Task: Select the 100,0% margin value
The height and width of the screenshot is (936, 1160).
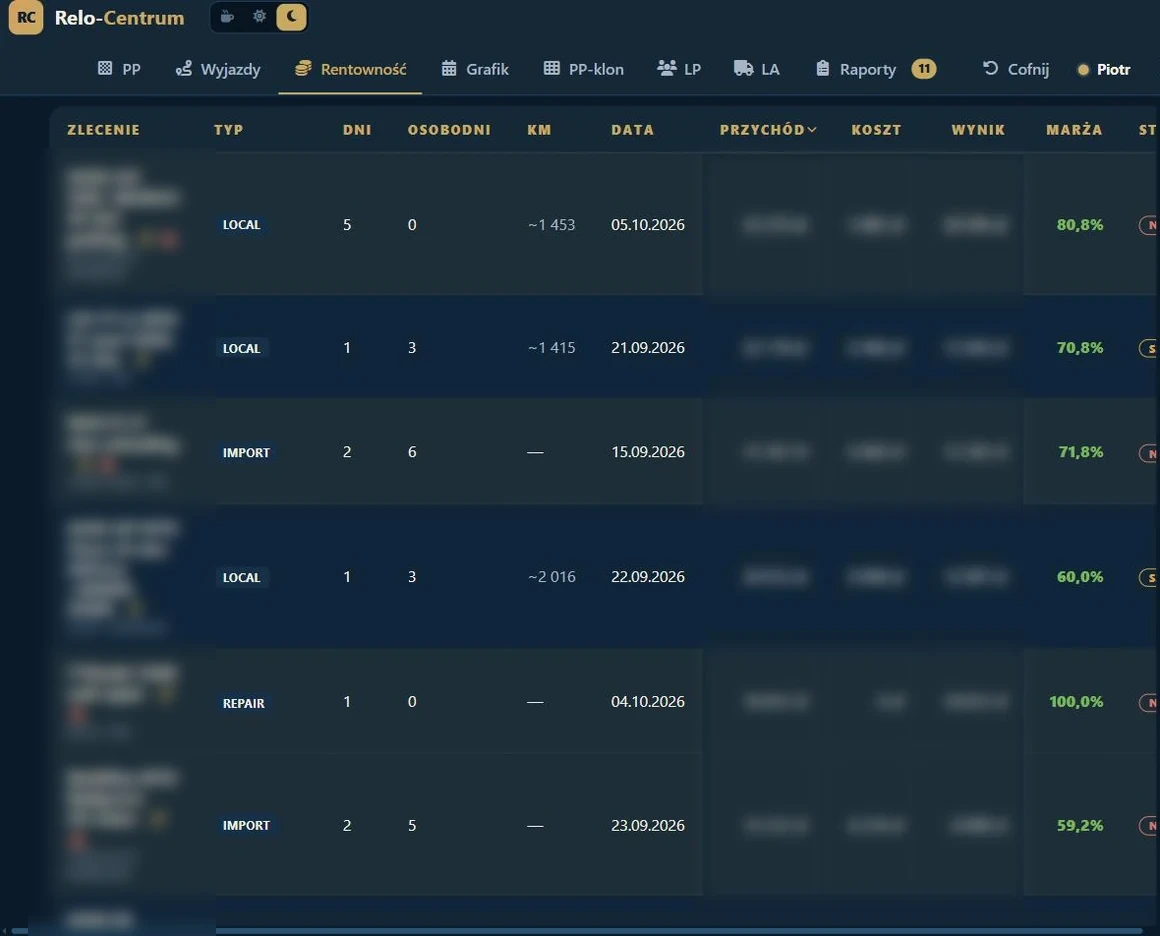Action: (1076, 701)
